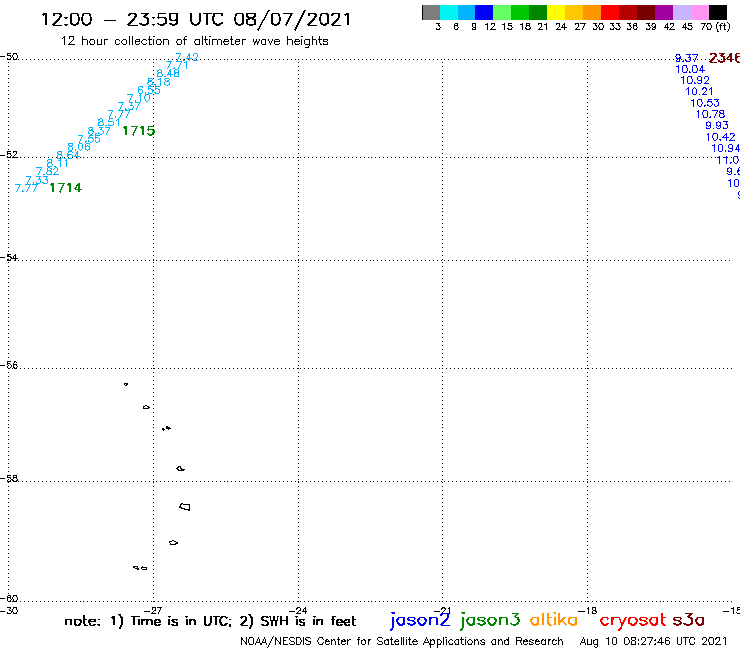This screenshot has width=740, height=650.
Task: Select the 8.48 wave height reading
Action: (168, 73)
